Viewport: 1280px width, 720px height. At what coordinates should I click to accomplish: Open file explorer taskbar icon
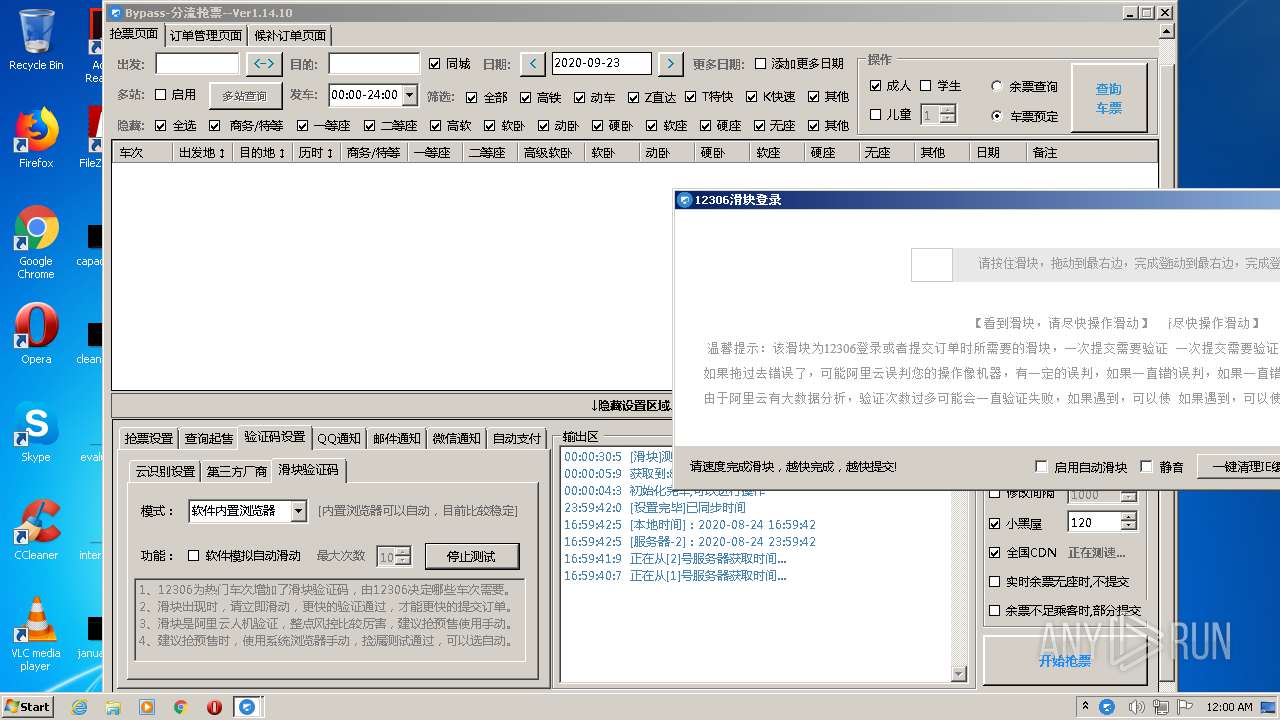(x=113, y=707)
